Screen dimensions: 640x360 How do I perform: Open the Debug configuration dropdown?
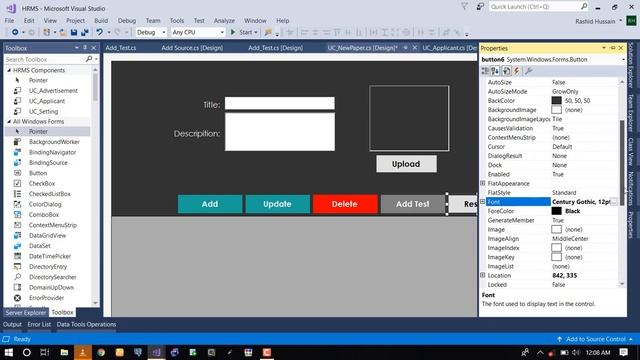(x=164, y=32)
